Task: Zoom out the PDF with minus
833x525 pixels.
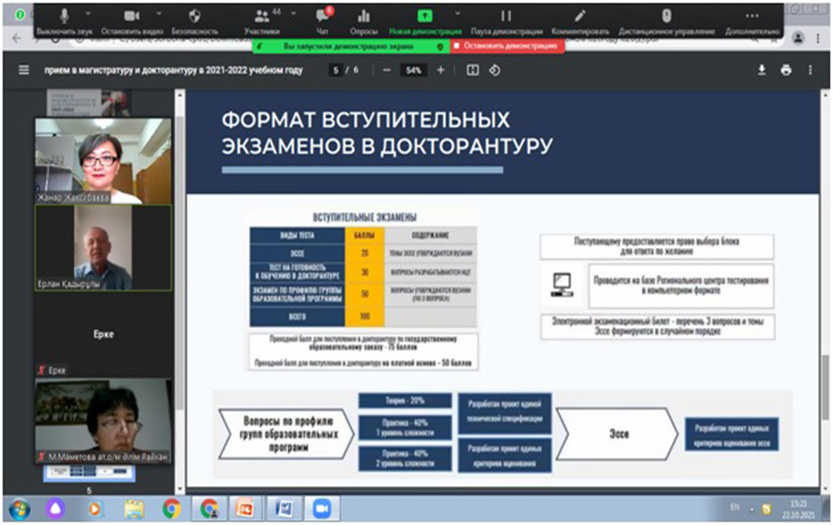Action: (381, 71)
